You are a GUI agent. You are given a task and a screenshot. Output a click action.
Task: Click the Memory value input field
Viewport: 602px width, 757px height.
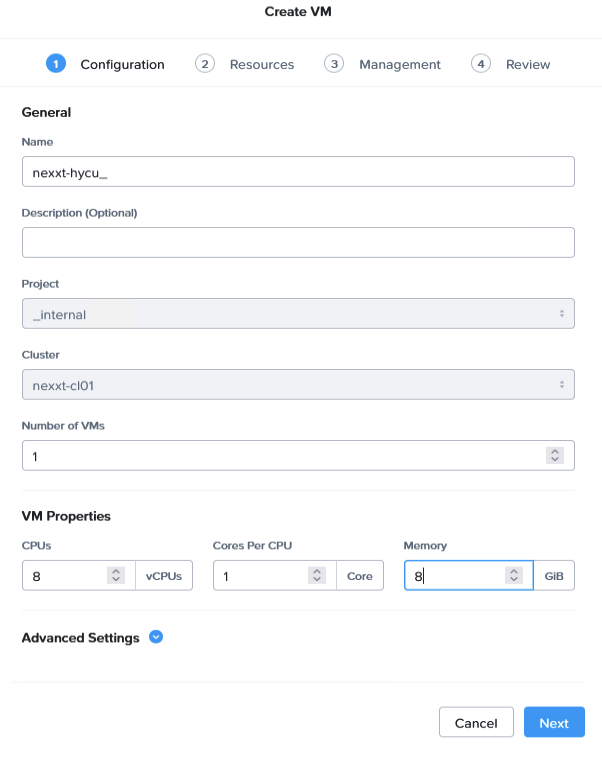455,576
